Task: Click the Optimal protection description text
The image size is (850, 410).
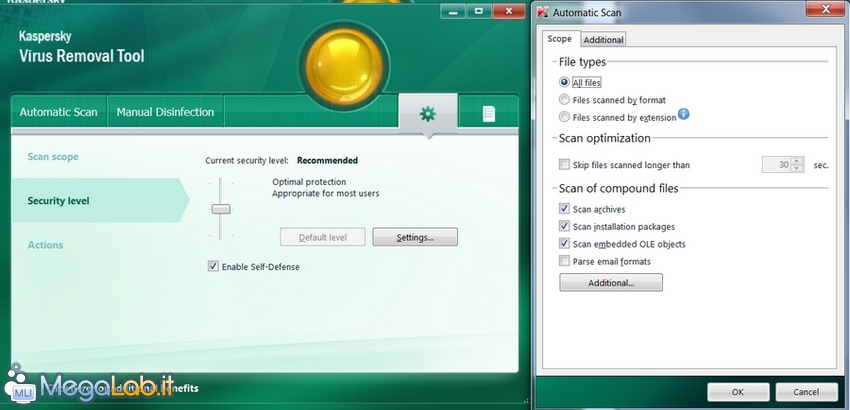Action: 309,182
